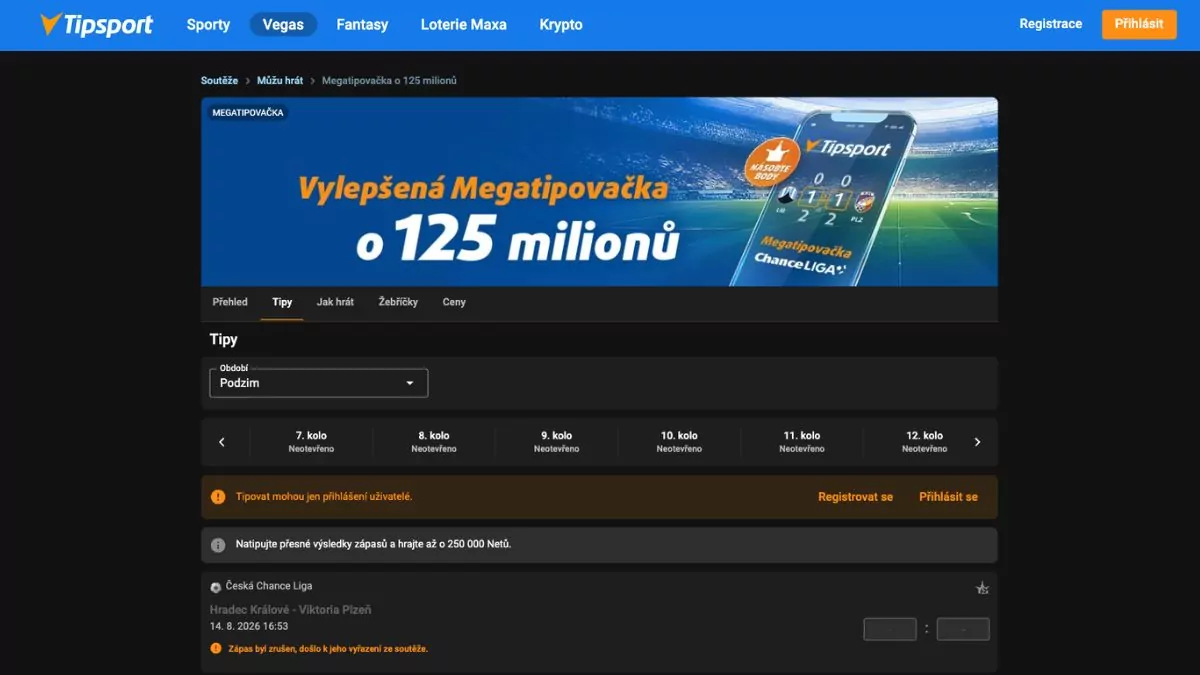Click the Tipsport logo
The width and height of the screenshot is (1200, 675).
click(96, 25)
